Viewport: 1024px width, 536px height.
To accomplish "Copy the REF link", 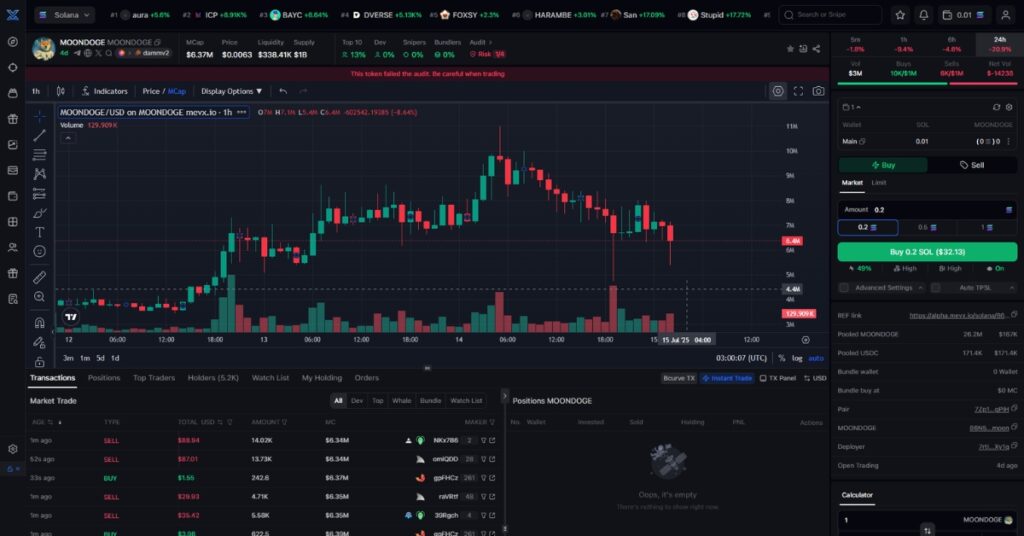I will (1014, 315).
